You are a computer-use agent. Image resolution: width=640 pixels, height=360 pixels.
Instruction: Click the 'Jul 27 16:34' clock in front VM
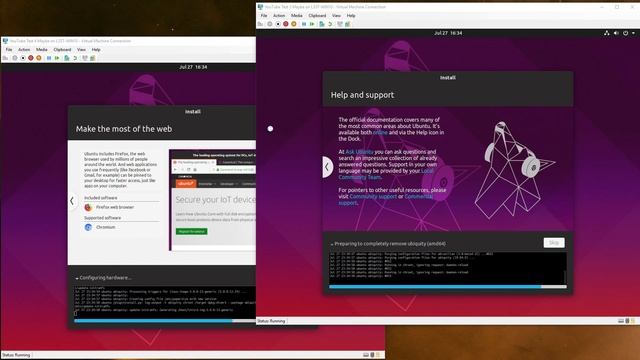(448, 33)
